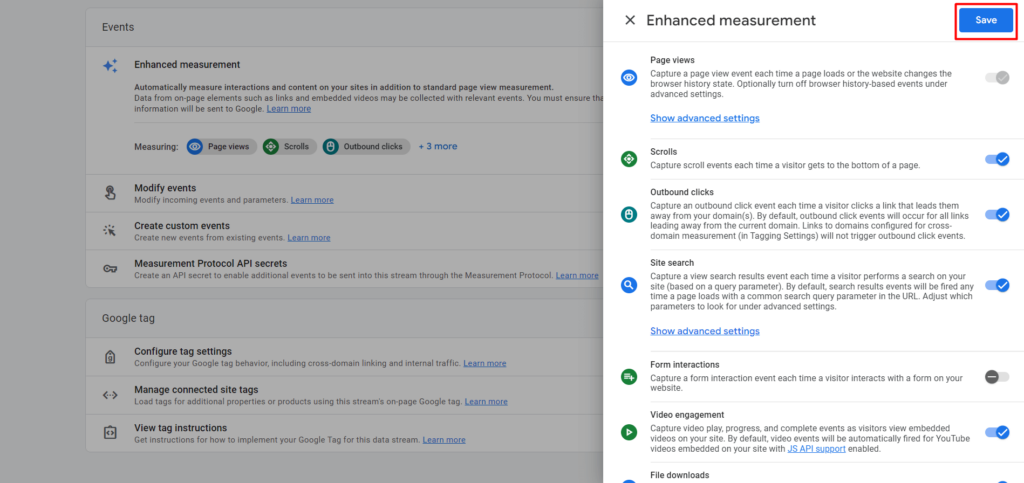Image resolution: width=1024 pixels, height=483 pixels.
Task: Open Learn more for Manage connected site tags
Action: click(x=486, y=401)
